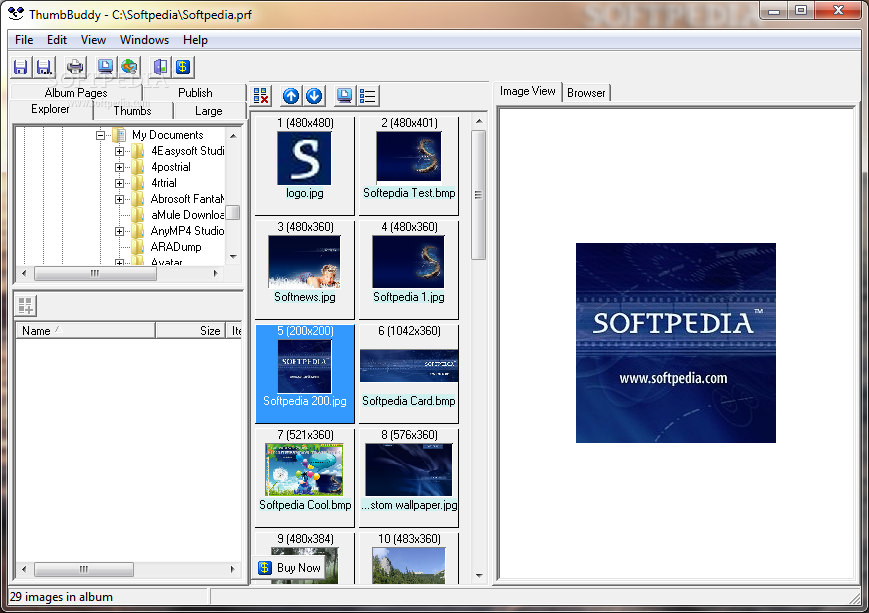Click thumbnail list scroll down arrow
This screenshot has height=613, width=869.
tap(479, 576)
